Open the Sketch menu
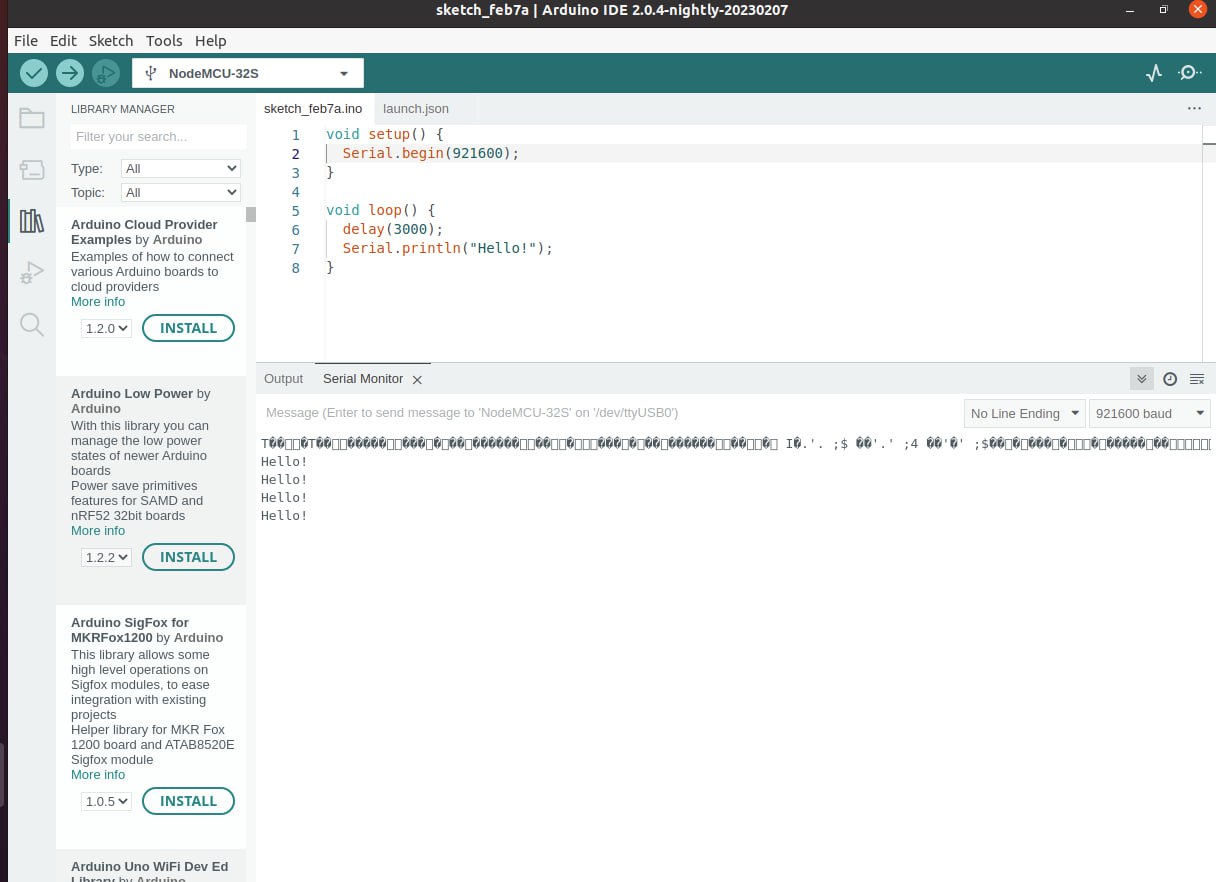Screen dimensions: 1216x882 [110, 41]
